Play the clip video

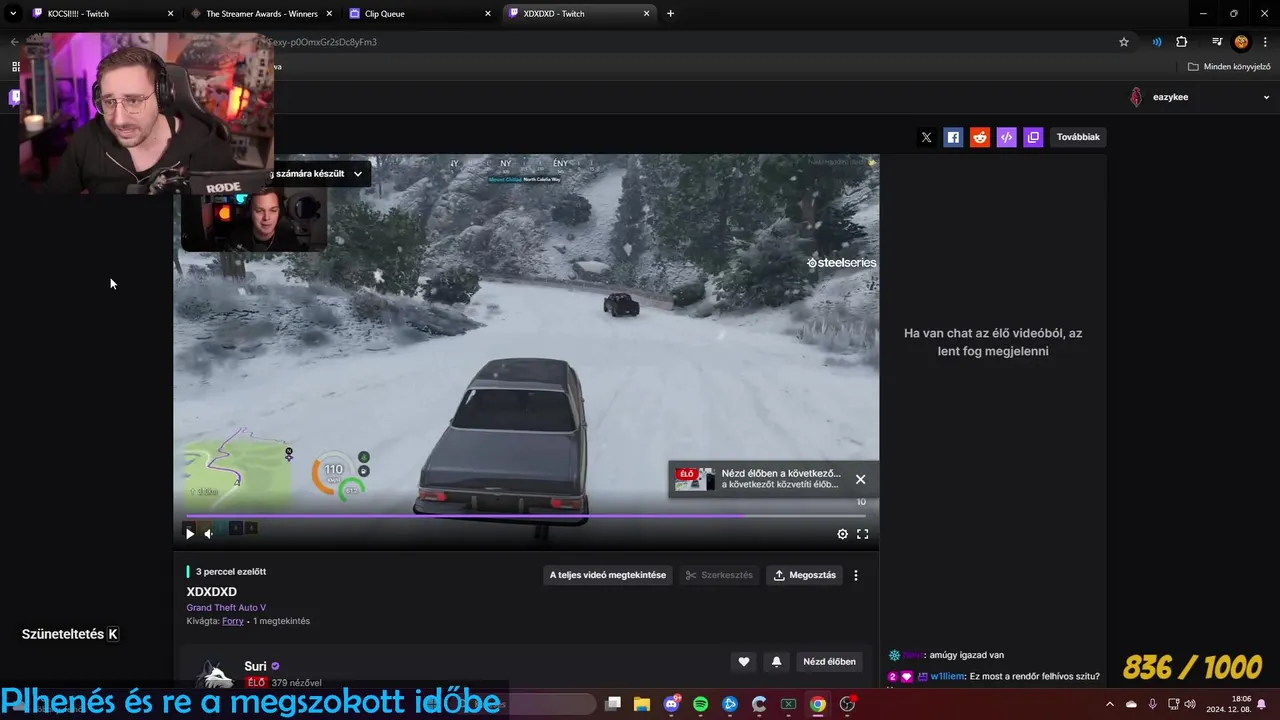click(x=190, y=534)
